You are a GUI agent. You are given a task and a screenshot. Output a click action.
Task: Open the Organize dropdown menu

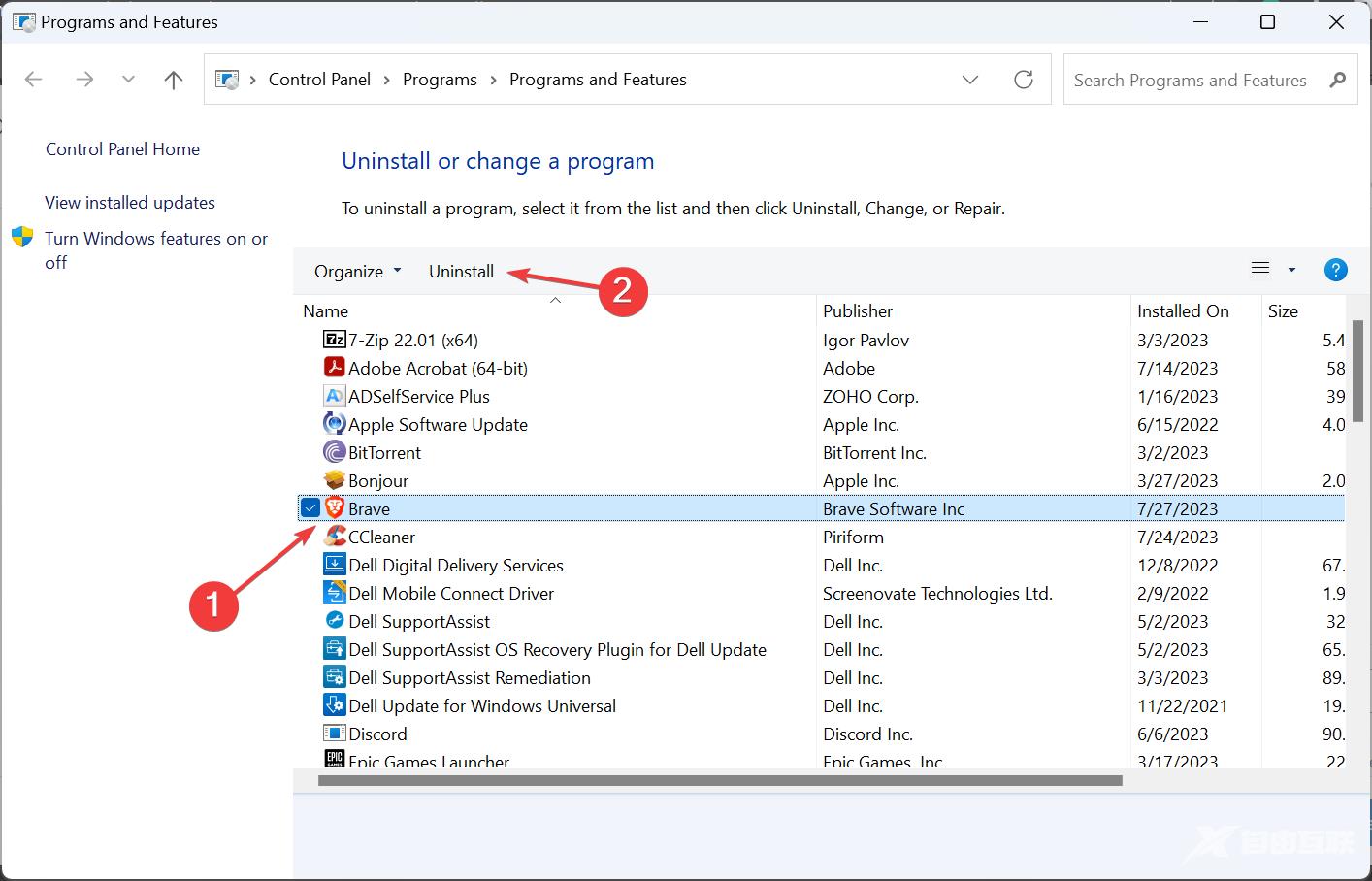(x=357, y=272)
